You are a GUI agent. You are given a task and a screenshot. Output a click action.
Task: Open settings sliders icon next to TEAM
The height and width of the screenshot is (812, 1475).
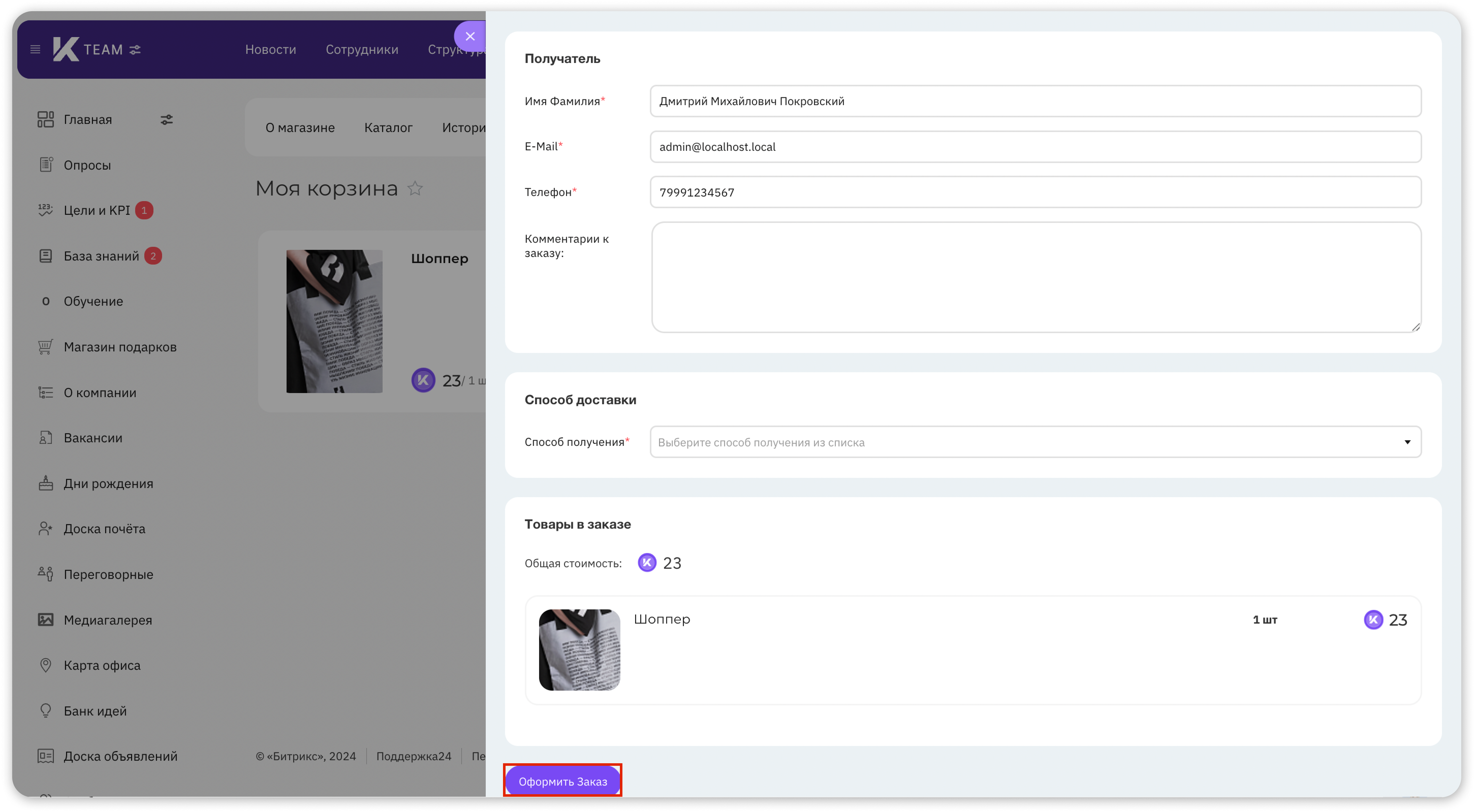(x=135, y=50)
